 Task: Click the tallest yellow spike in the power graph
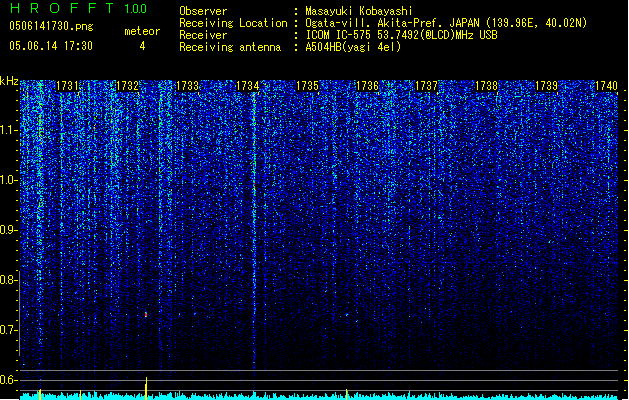(x=146, y=388)
